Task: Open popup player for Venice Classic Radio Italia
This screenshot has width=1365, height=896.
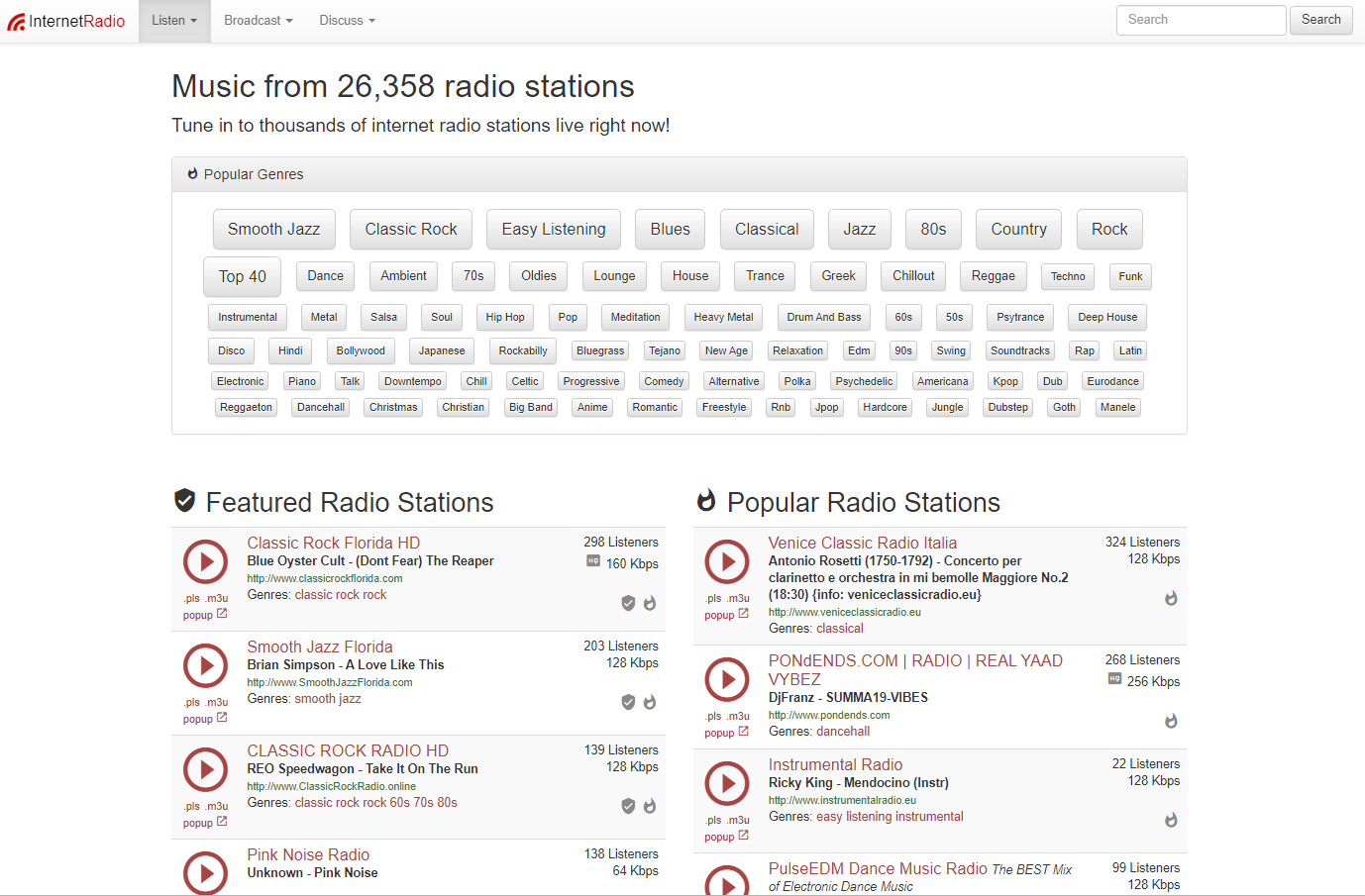Action: click(x=726, y=615)
